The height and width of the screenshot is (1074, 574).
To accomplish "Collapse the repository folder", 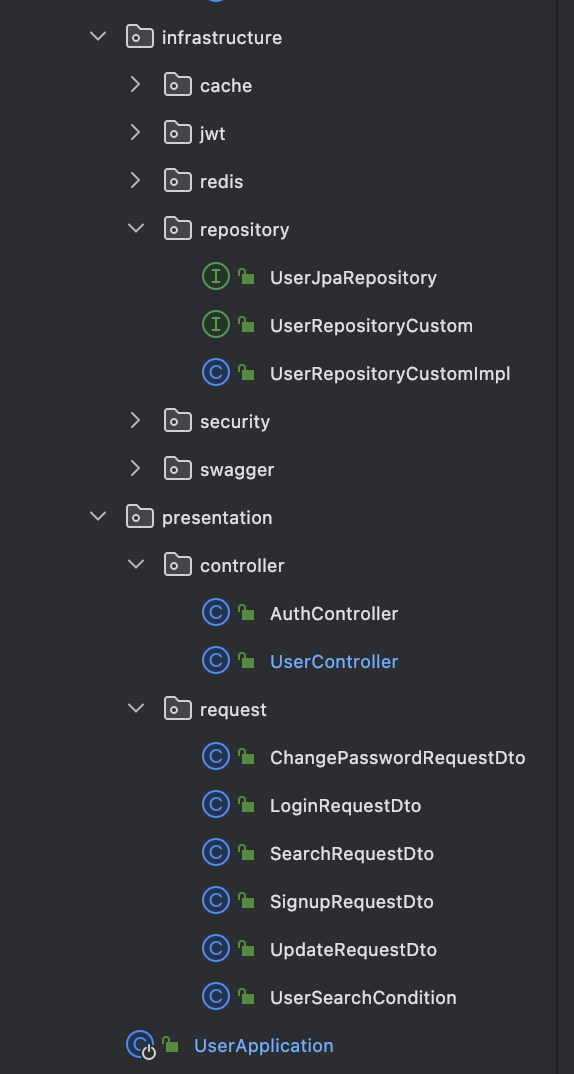I will pyautogui.click(x=136, y=228).
